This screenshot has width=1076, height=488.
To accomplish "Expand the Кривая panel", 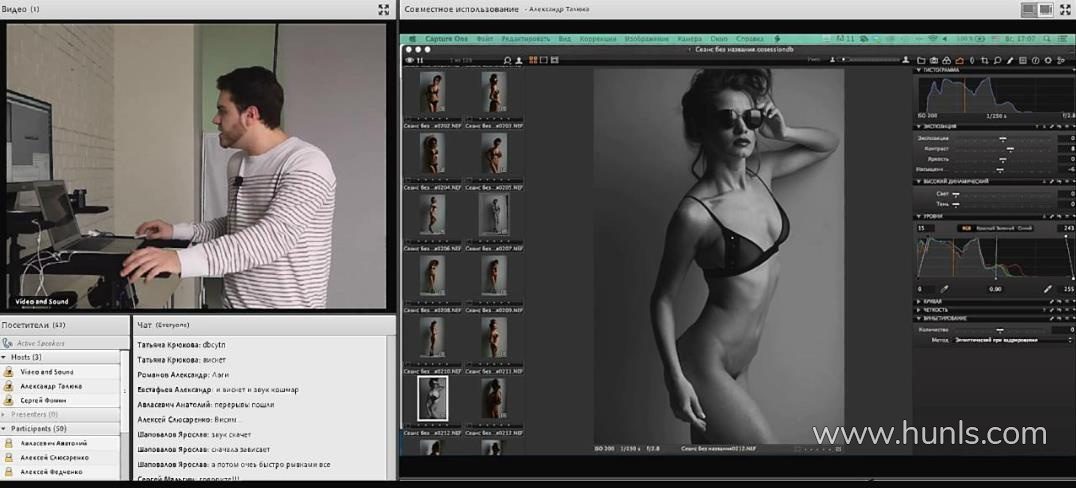I will [x=918, y=301].
